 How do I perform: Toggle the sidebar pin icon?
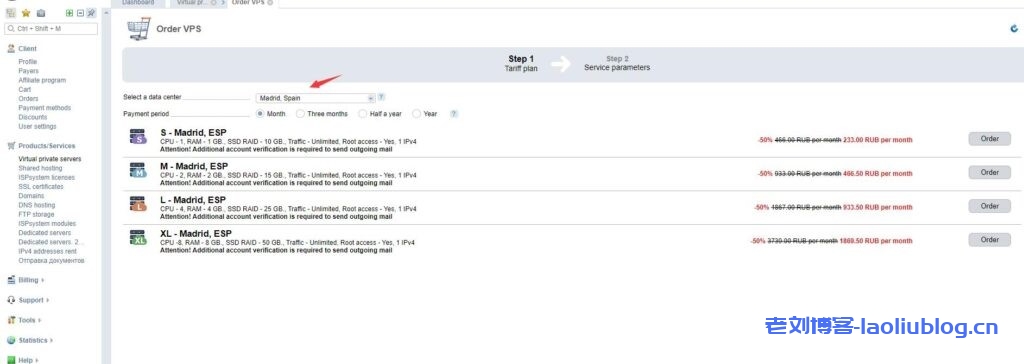(91, 12)
